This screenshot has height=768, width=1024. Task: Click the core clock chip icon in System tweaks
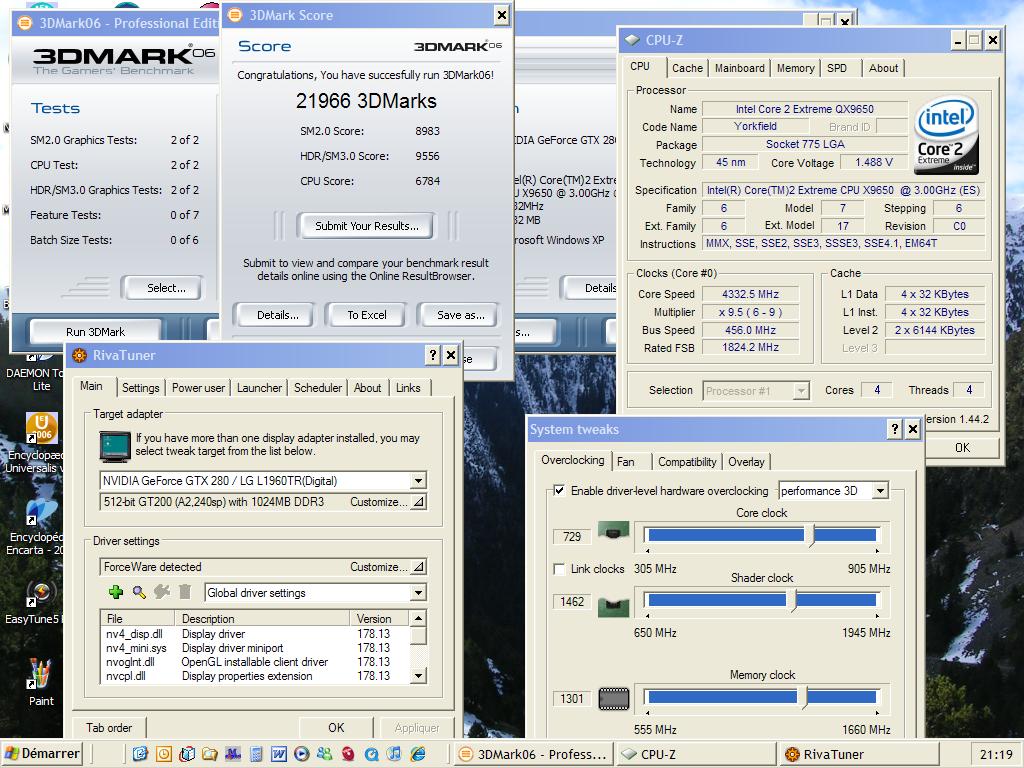(x=613, y=532)
